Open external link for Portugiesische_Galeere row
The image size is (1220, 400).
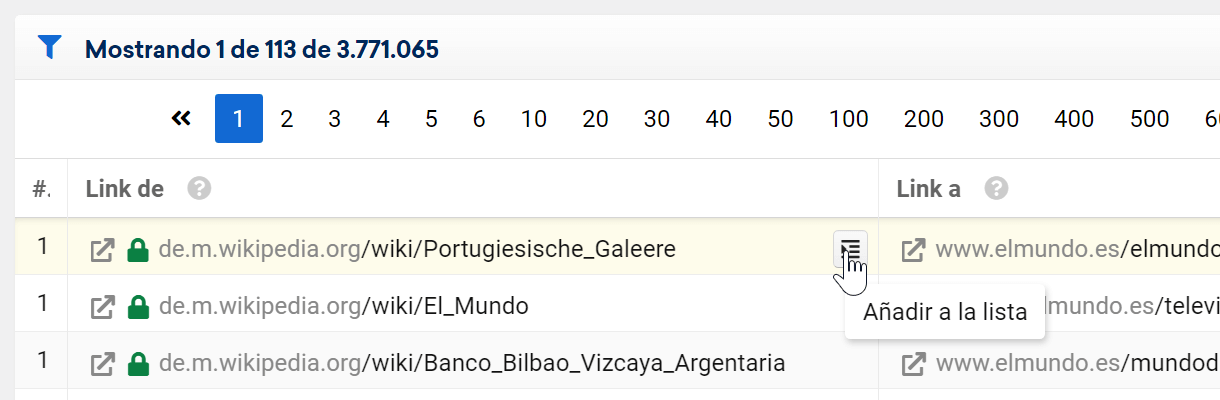(x=102, y=249)
